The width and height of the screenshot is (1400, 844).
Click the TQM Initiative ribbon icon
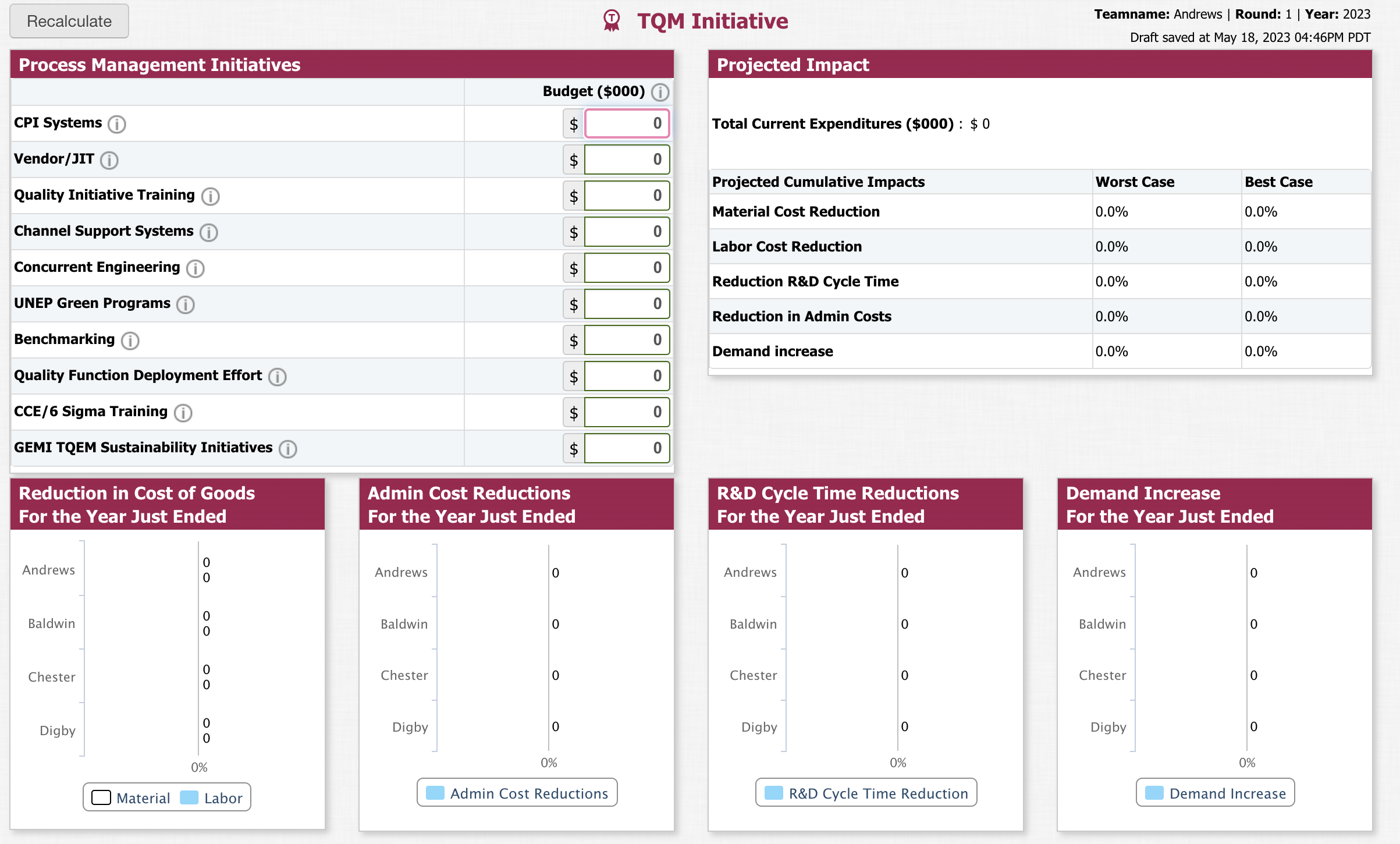click(x=612, y=21)
